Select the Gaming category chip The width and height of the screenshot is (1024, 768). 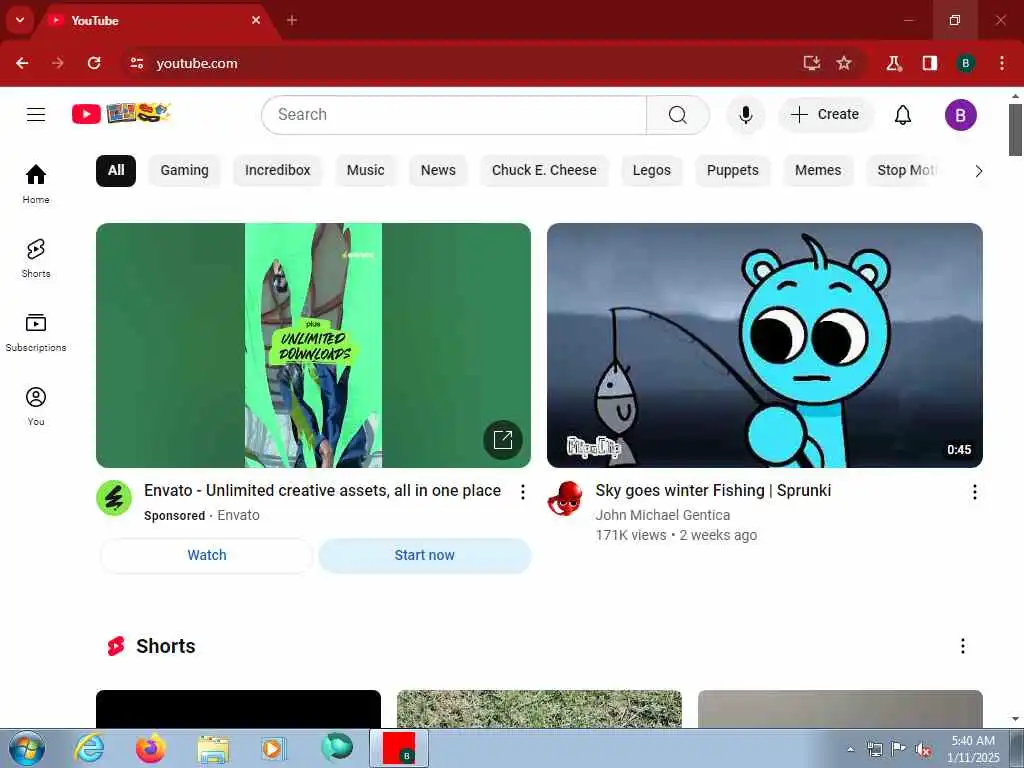coord(184,170)
